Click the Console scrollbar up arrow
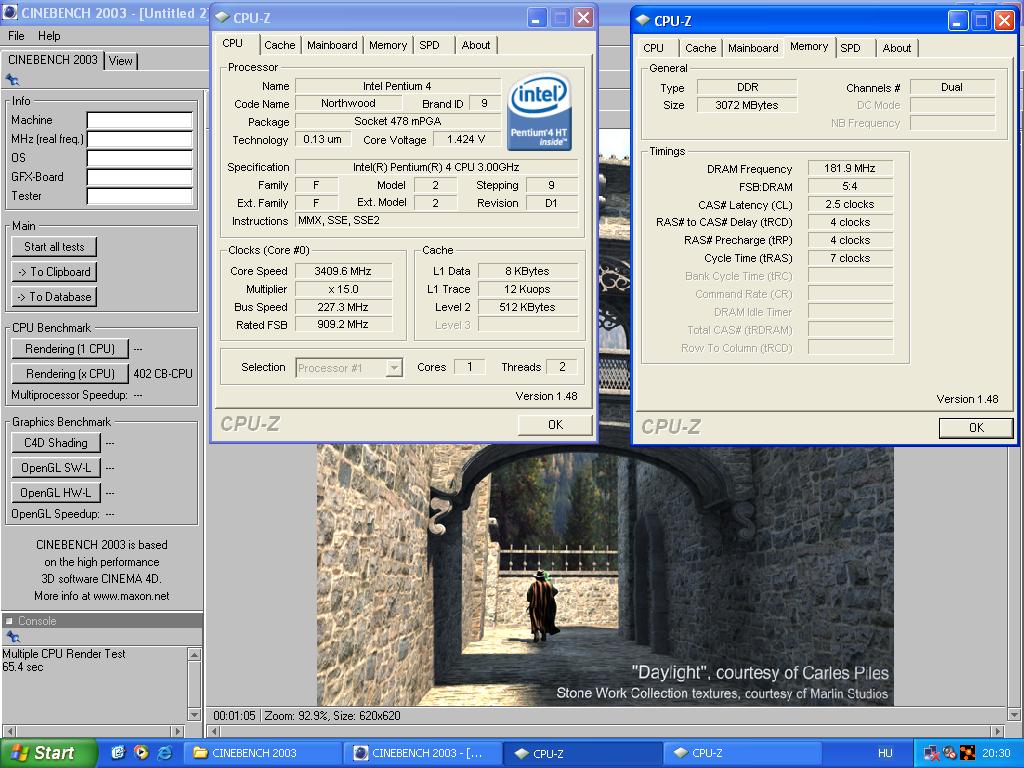 pos(194,654)
